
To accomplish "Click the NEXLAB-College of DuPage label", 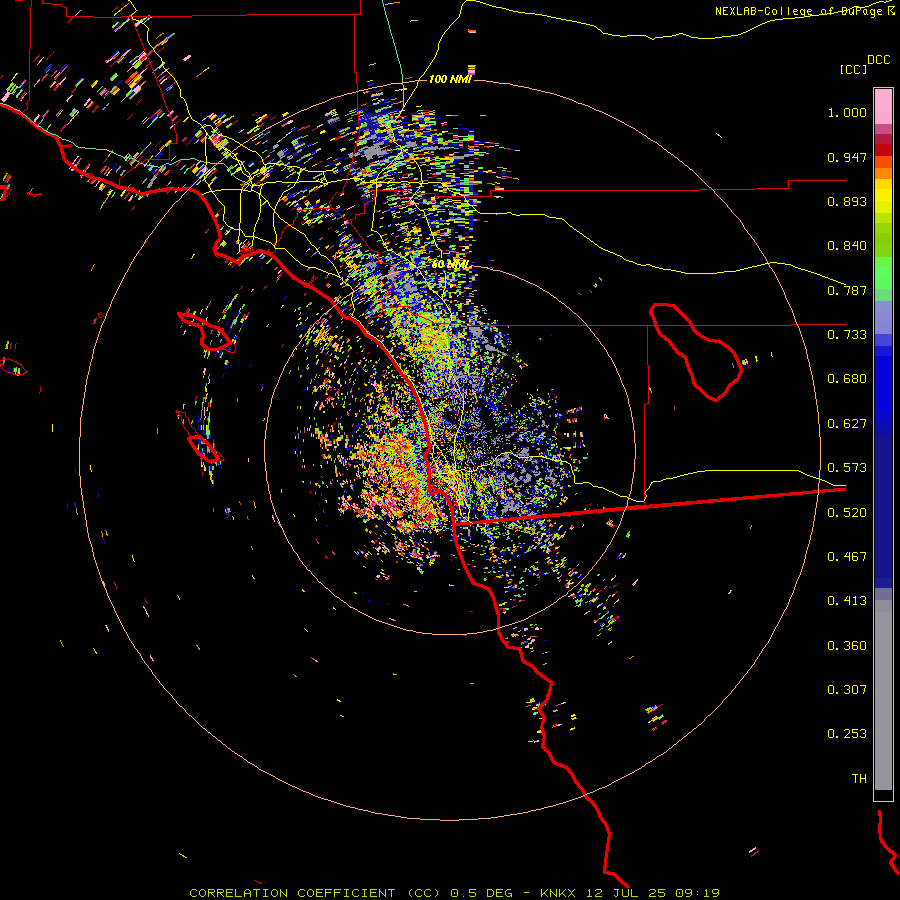I will coord(805,11).
